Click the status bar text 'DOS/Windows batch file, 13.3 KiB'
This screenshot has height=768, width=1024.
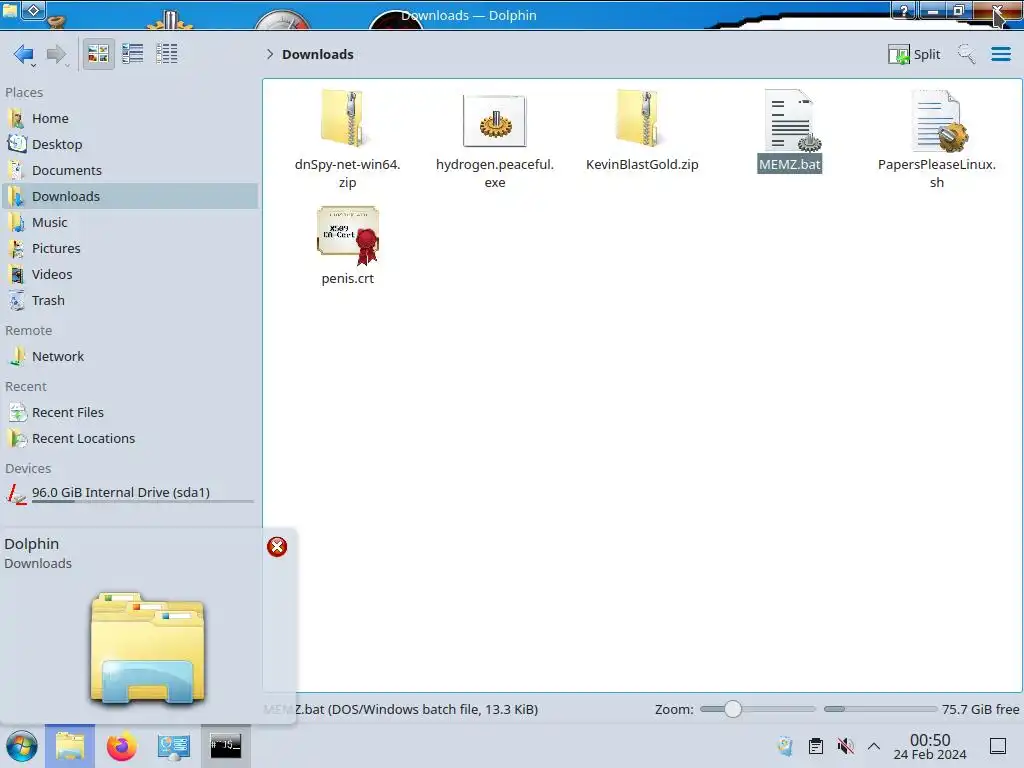(433, 709)
